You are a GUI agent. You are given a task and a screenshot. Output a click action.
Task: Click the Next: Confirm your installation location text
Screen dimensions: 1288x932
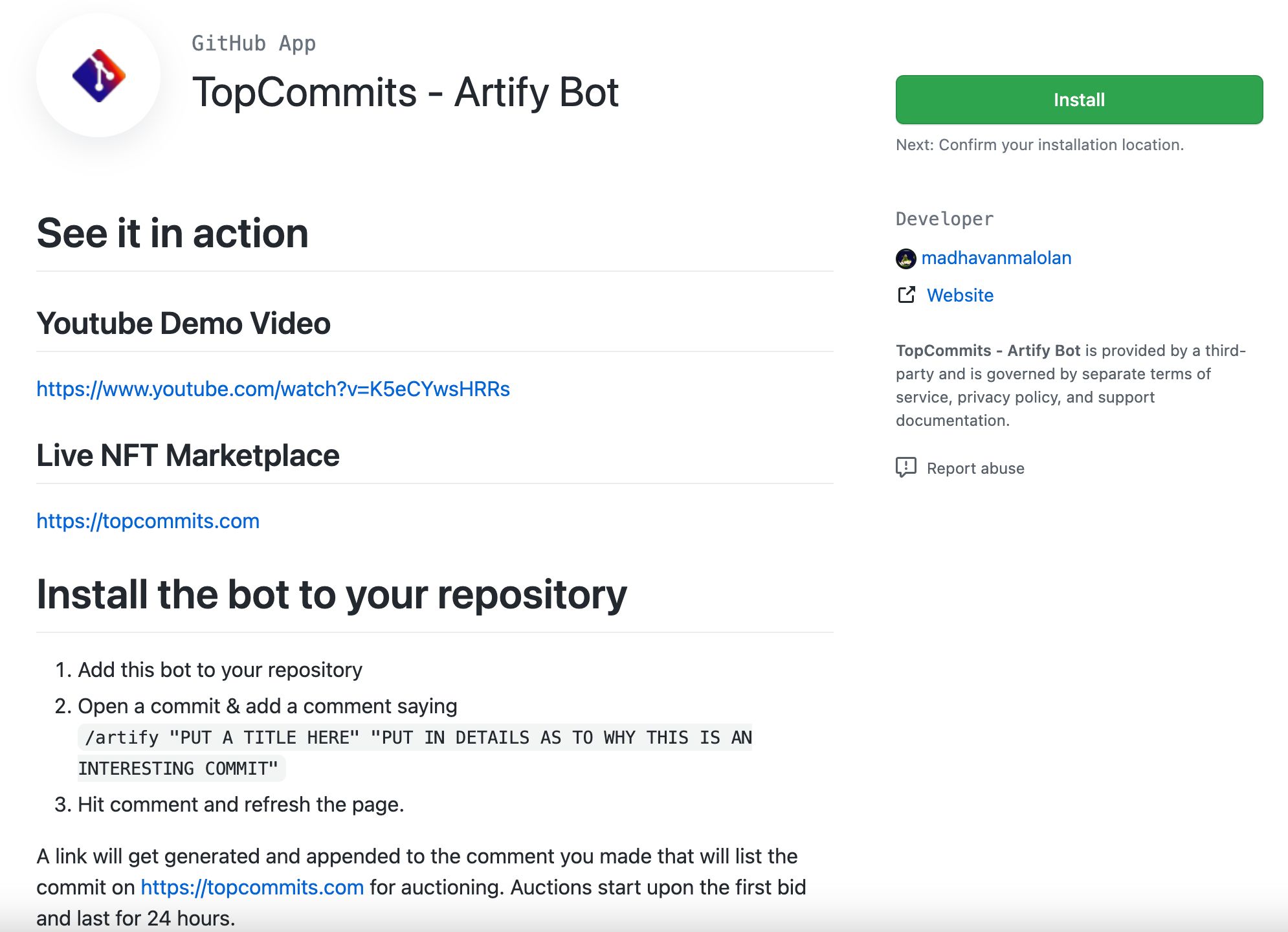click(x=1039, y=145)
